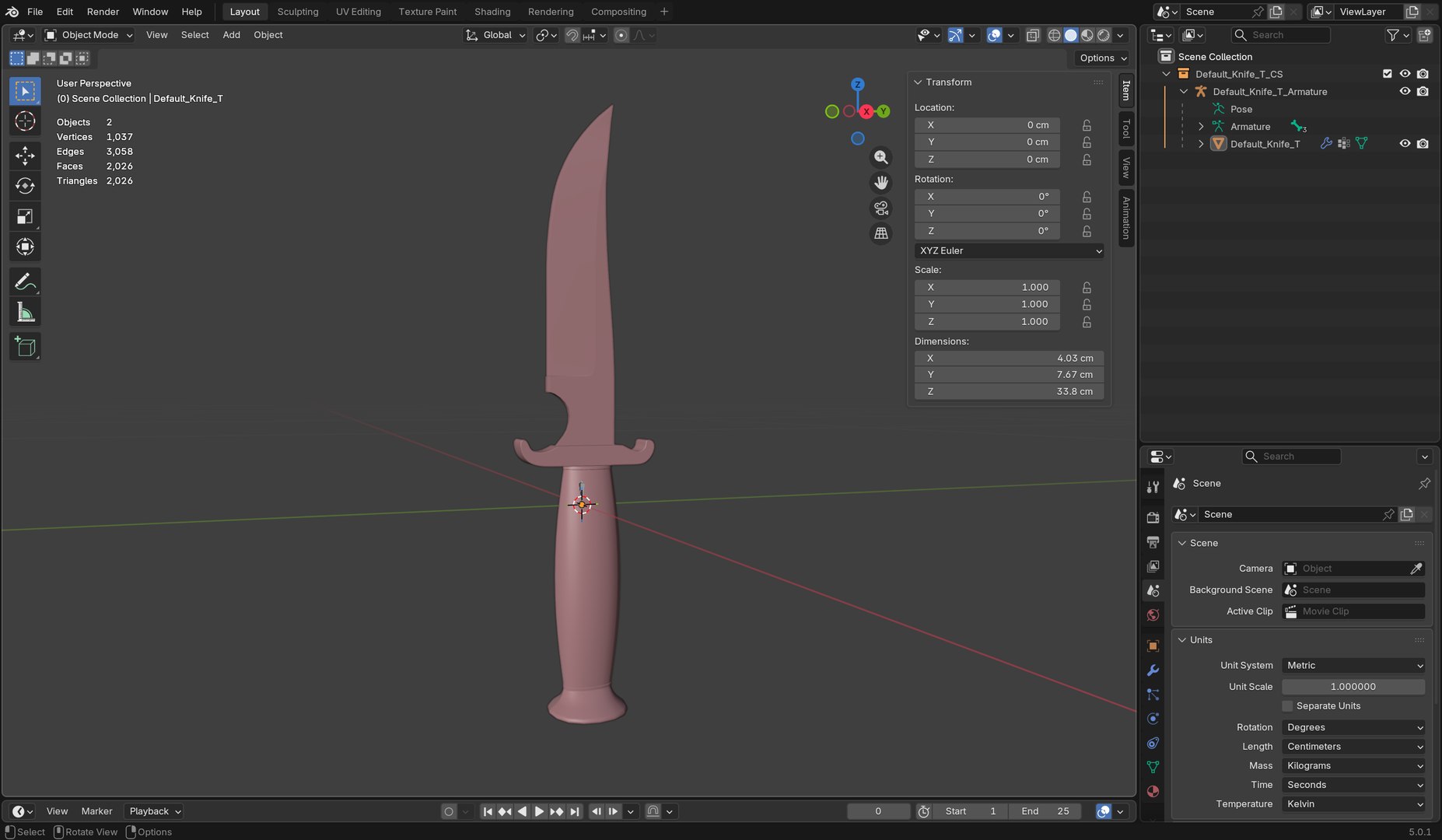This screenshot has width=1442, height=840.
Task: Toggle snapping magnet in header
Action: pyautogui.click(x=572, y=35)
